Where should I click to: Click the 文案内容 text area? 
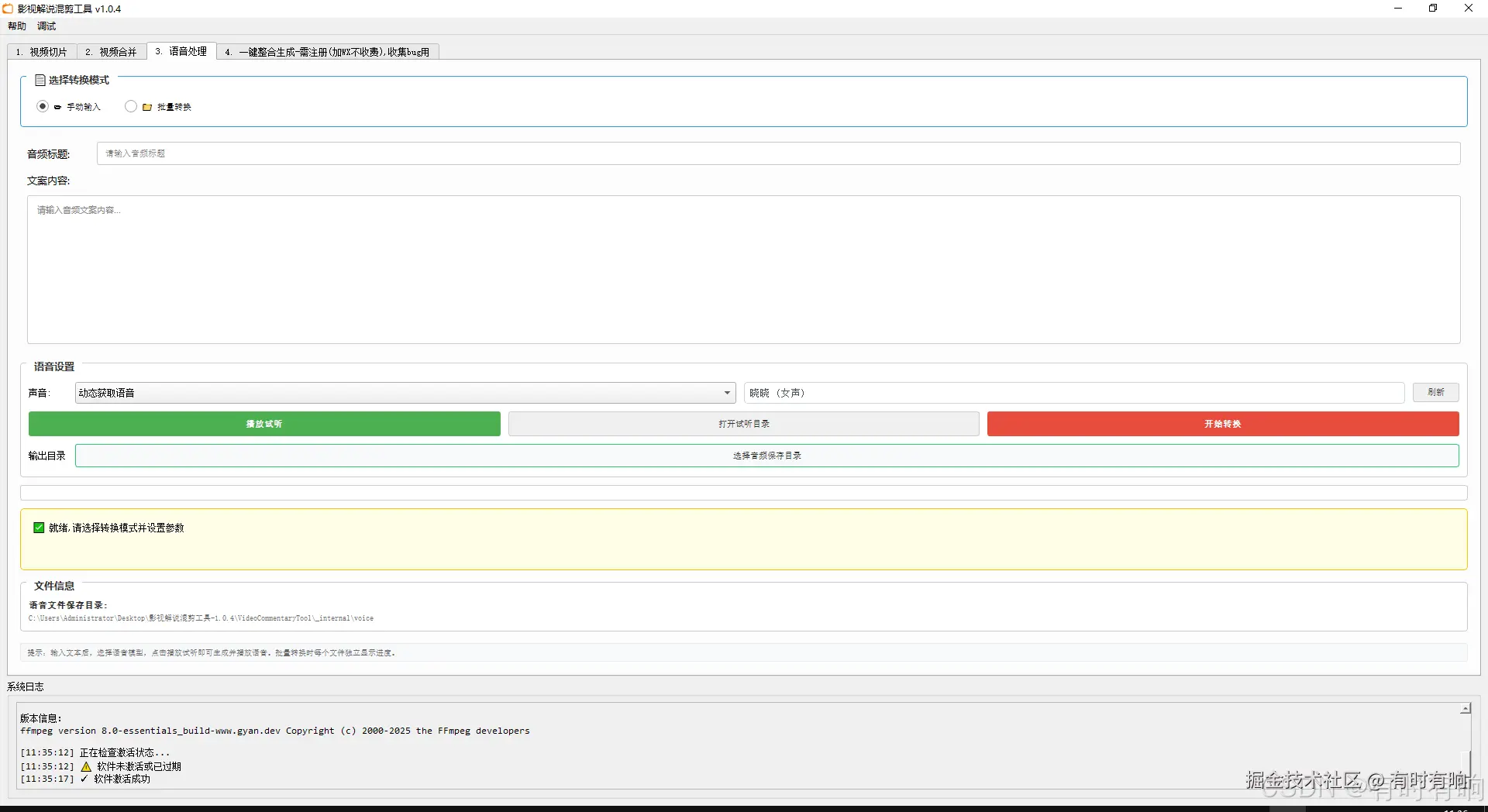click(744, 270)
